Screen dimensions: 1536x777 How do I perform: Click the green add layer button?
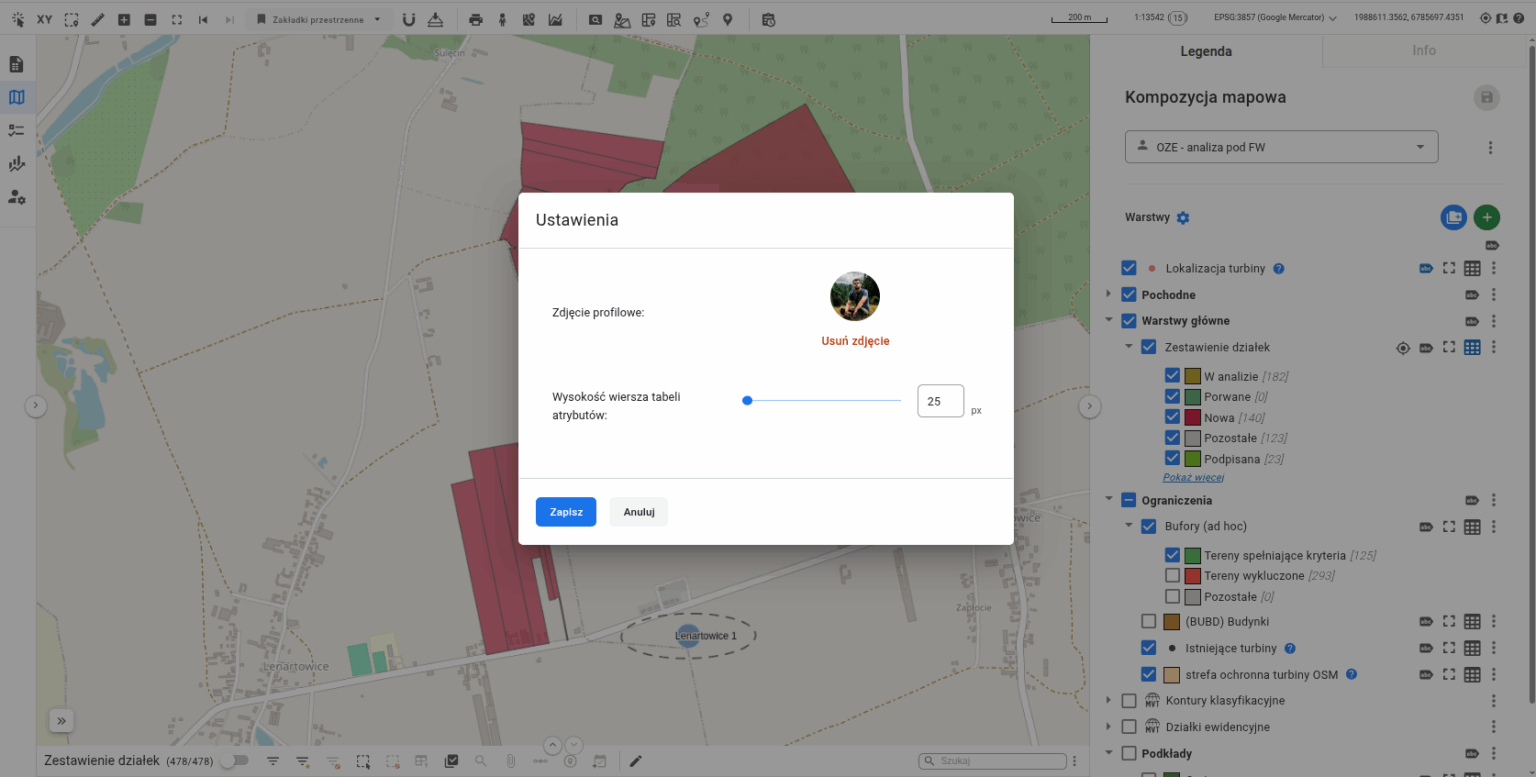[x=1487, y=217]
